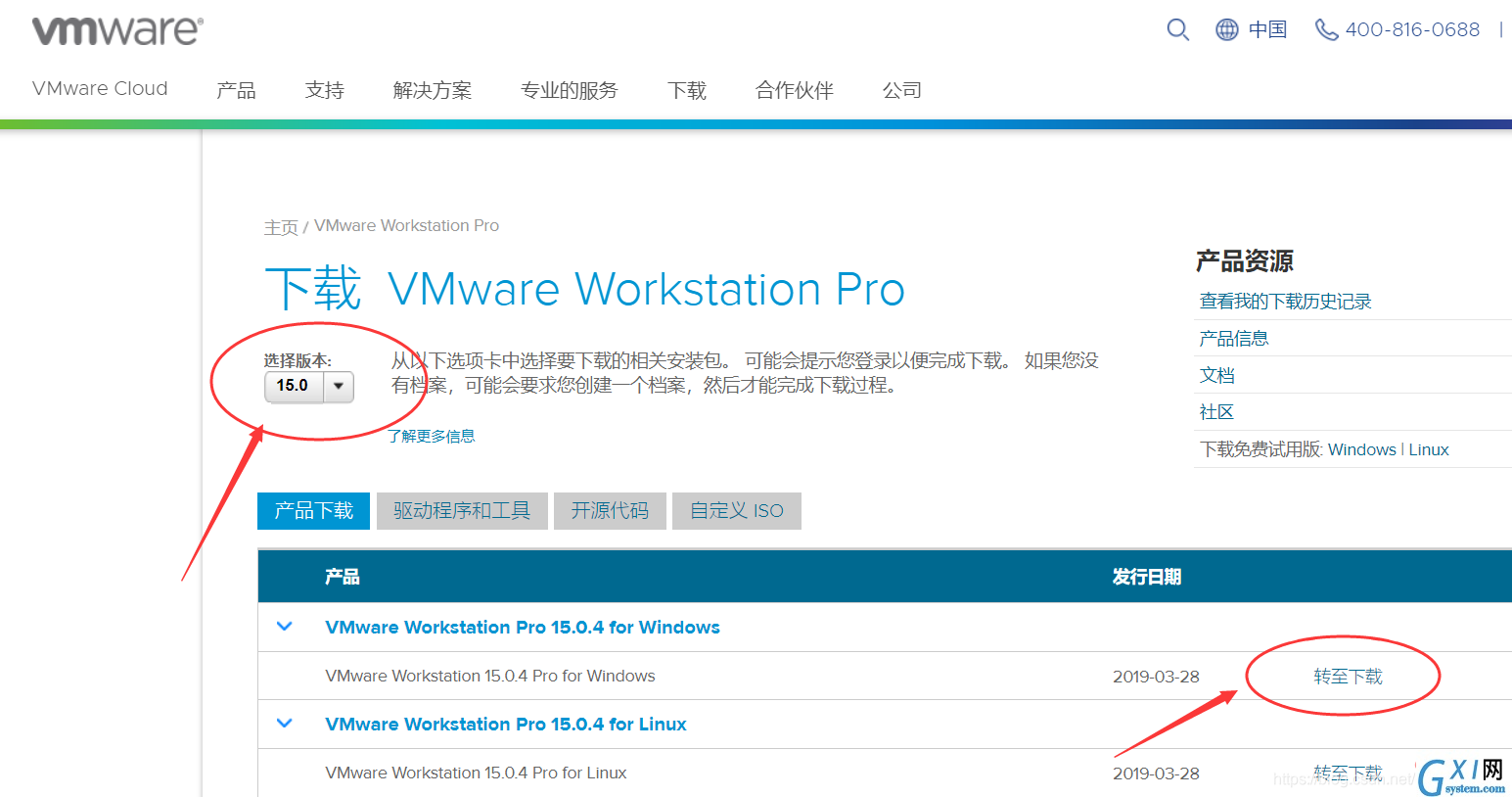Viewport: 1512px width, 797px height.
Task: Click 了解更多信息 link
Action: (432, 436)
